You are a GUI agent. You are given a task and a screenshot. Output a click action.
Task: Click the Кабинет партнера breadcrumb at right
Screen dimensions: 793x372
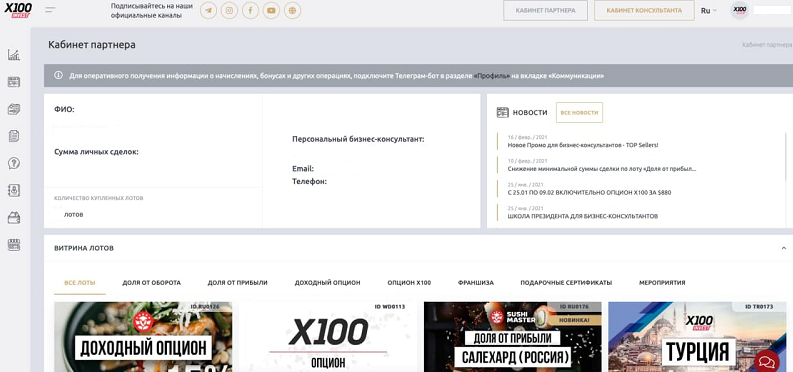click(767, 45)
